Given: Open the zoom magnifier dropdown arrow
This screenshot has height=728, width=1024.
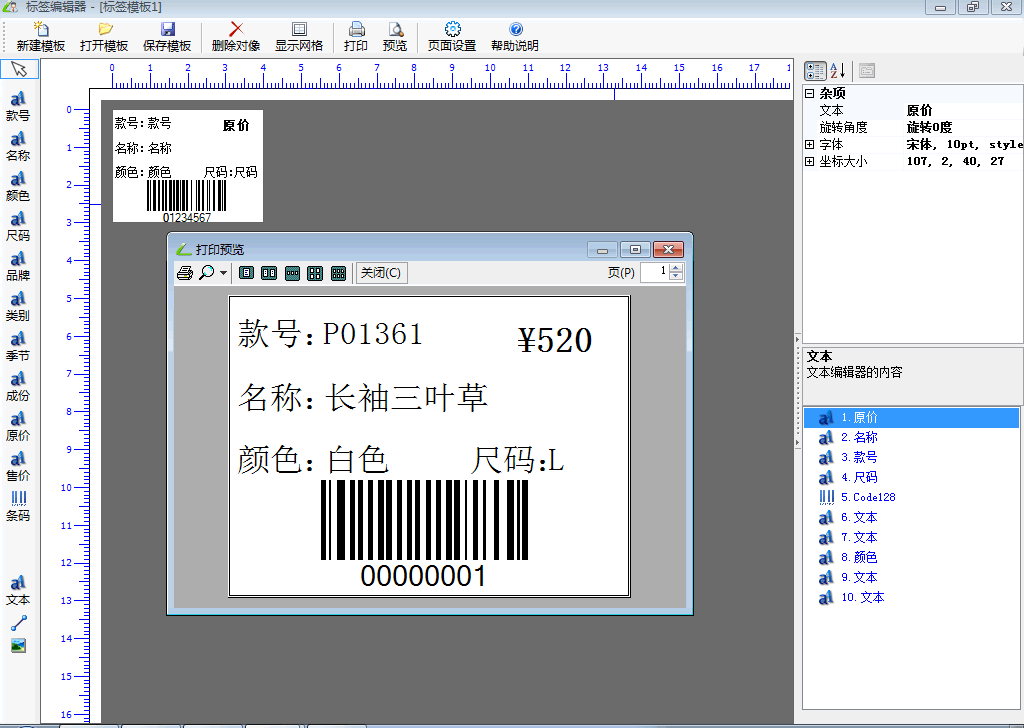Looking at the screenshot, I should point(224,273).
